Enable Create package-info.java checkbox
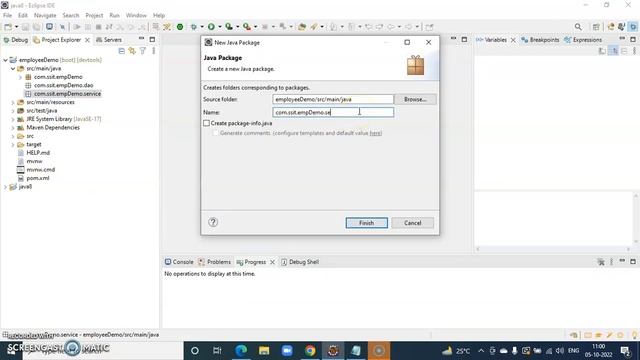 point(207,123)
